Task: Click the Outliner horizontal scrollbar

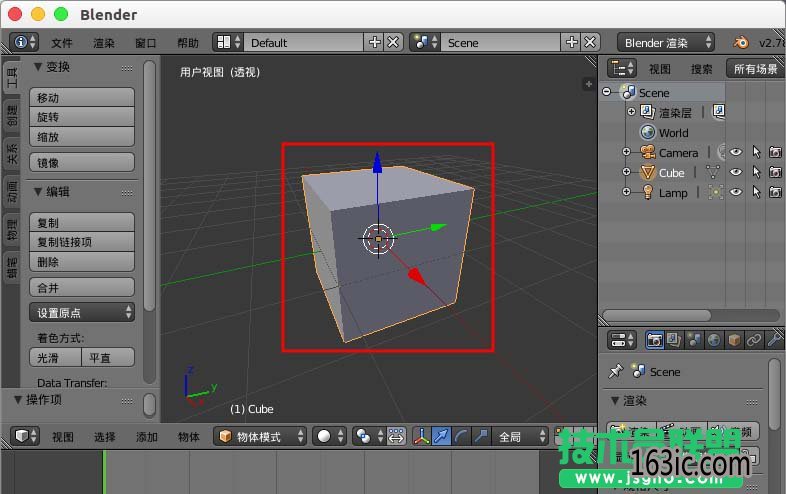Action: coord(656,315)
